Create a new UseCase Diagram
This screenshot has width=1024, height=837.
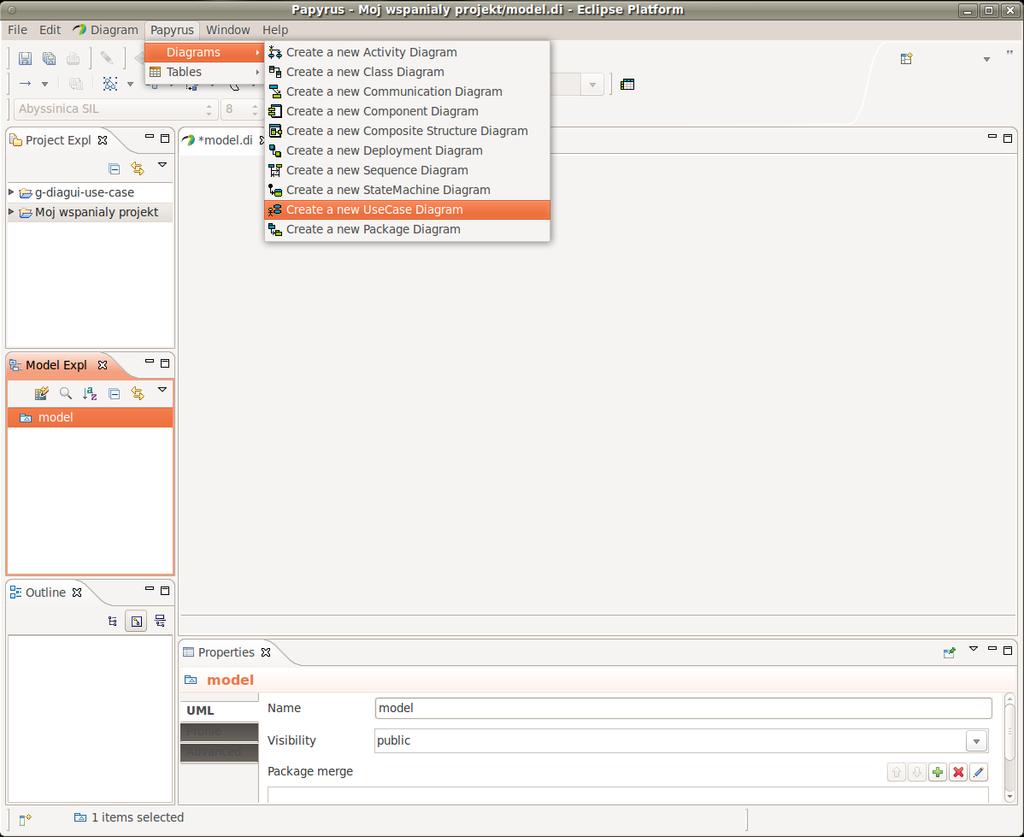pos(407,210)
